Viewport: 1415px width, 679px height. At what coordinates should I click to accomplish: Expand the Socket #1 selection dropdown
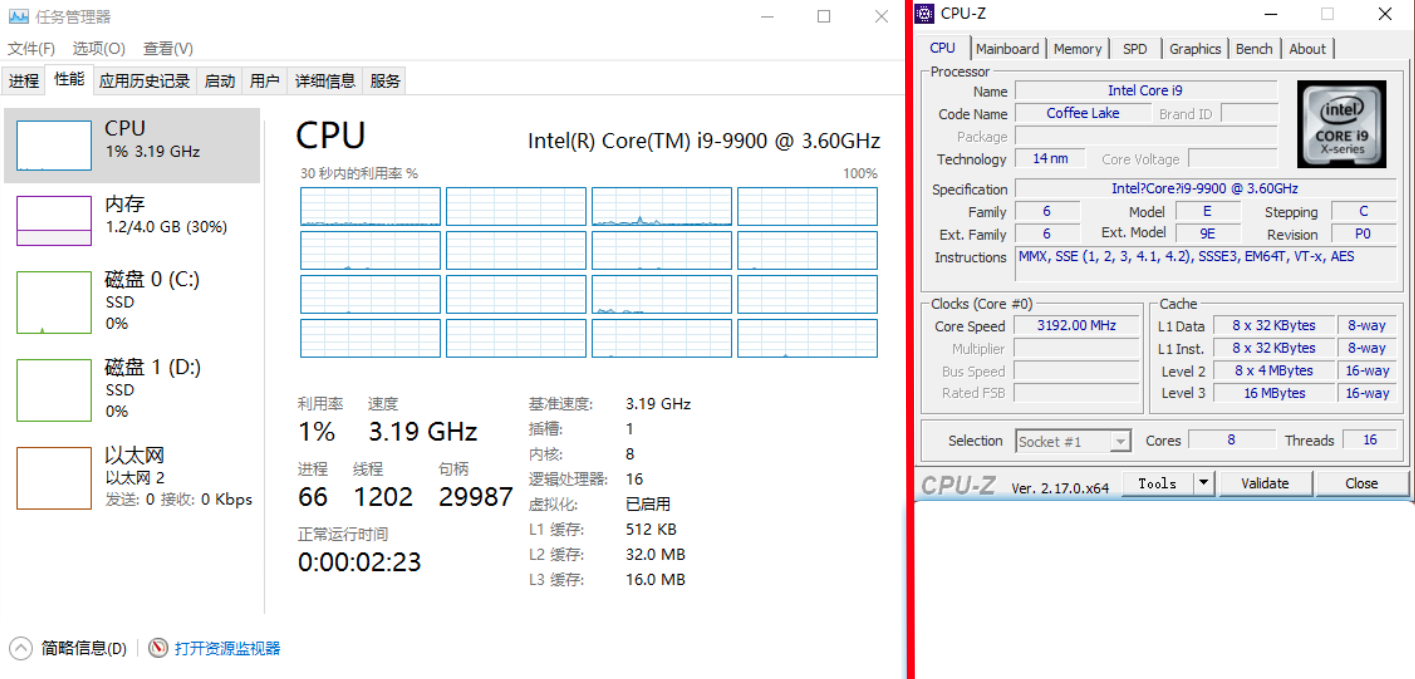pyautogui.click(x=1120, y=441)
